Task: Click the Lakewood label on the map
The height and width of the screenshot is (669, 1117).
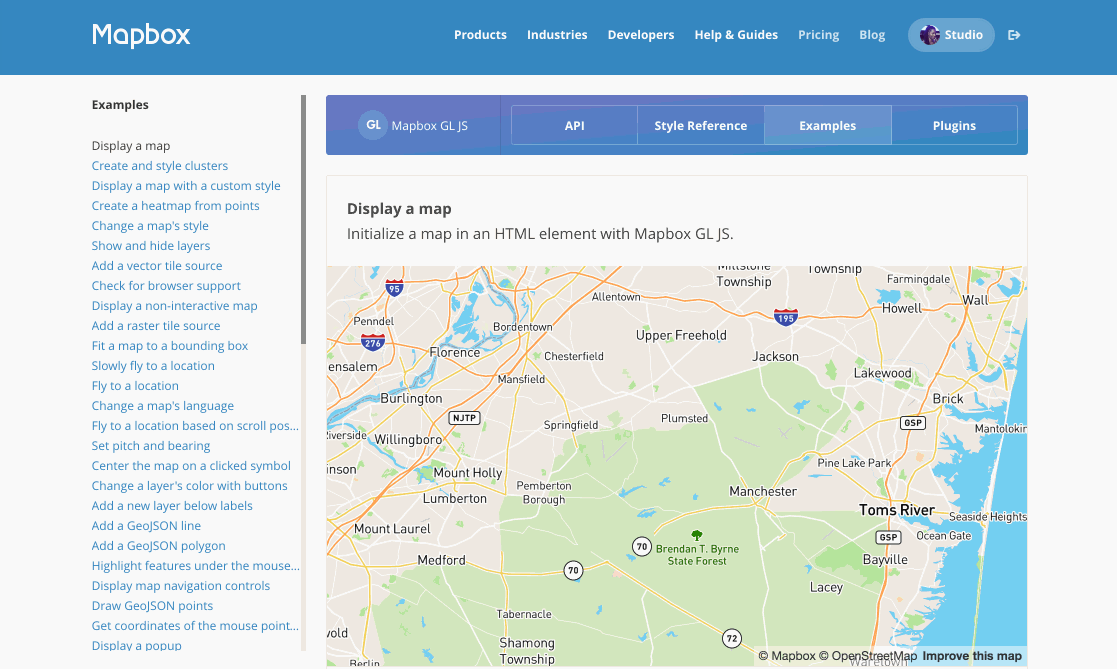Action: (x=883, y=373)
